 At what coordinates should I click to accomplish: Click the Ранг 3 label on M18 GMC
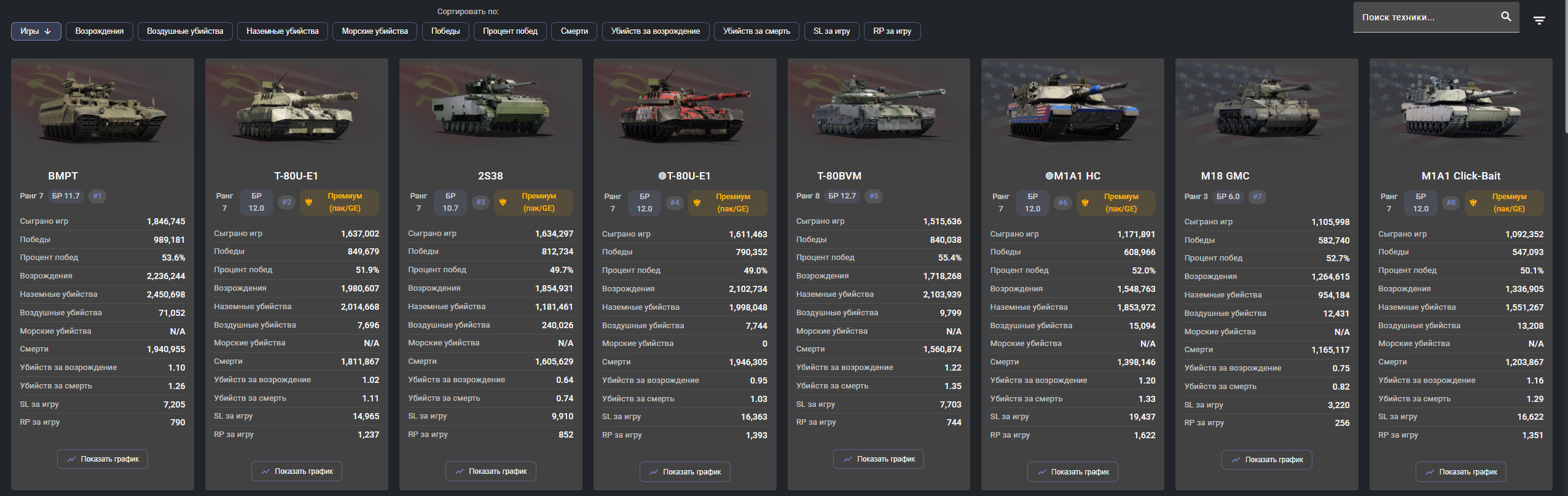tap(1196, 197)
